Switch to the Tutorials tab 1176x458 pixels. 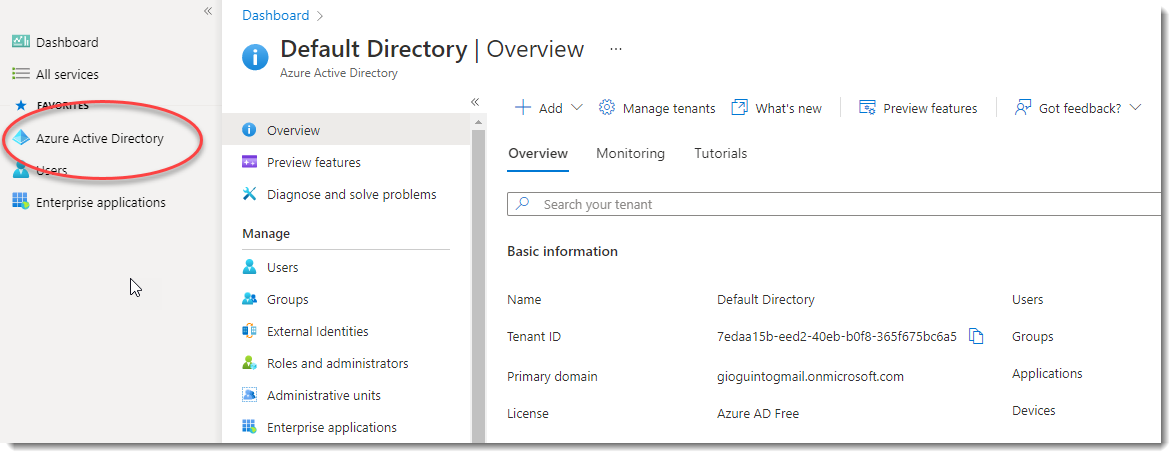(720, 153)
